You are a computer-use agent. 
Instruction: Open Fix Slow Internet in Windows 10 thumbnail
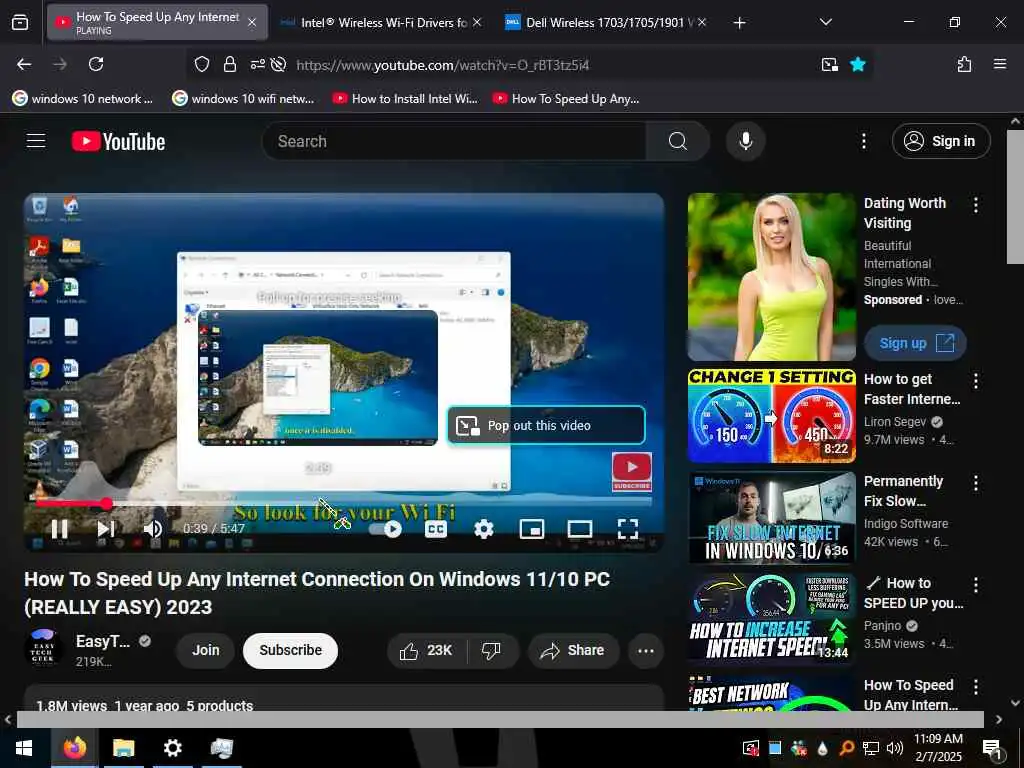pos(771,518)
